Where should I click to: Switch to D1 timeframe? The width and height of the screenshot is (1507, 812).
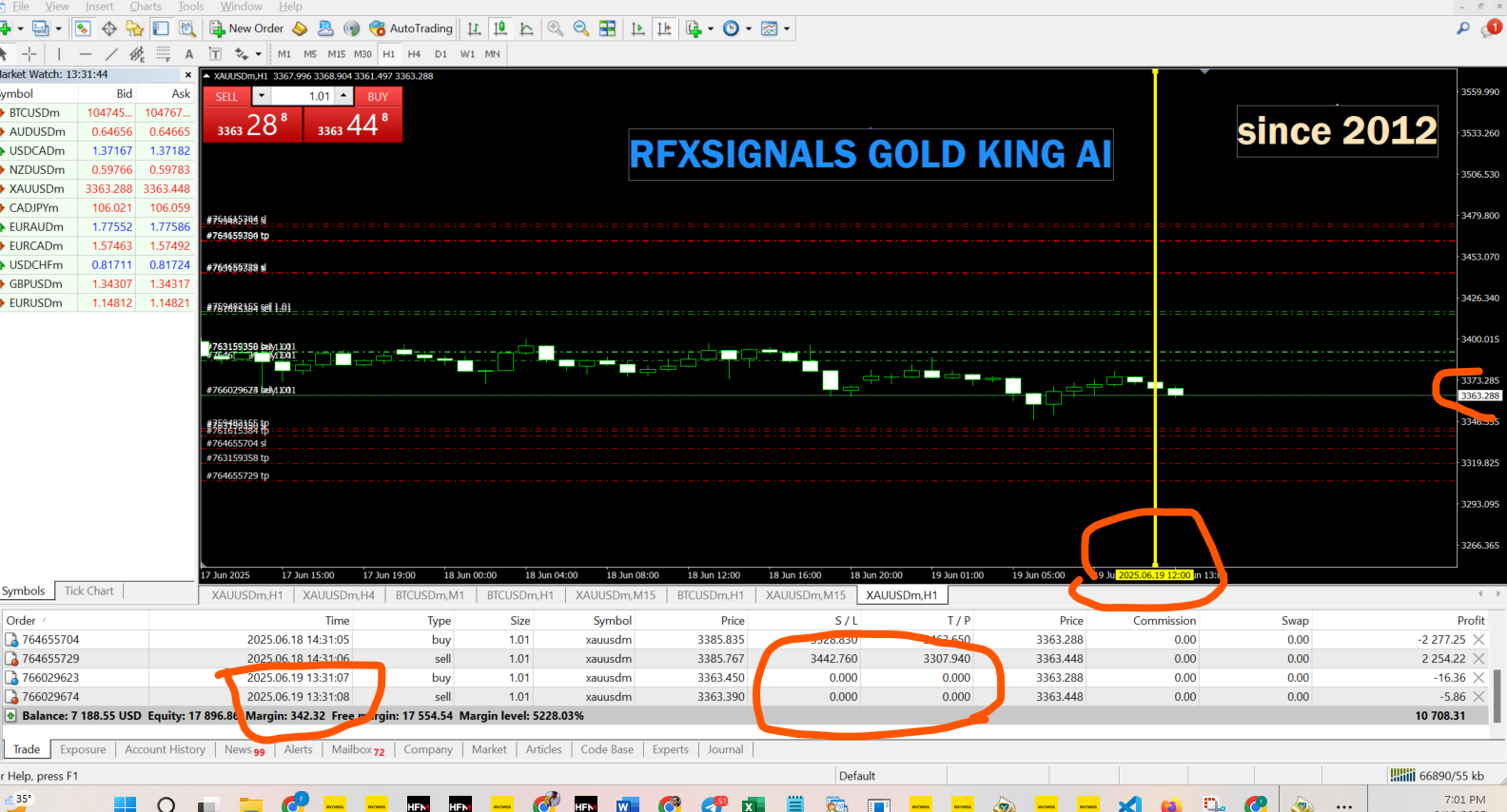[x=440, y=54]
